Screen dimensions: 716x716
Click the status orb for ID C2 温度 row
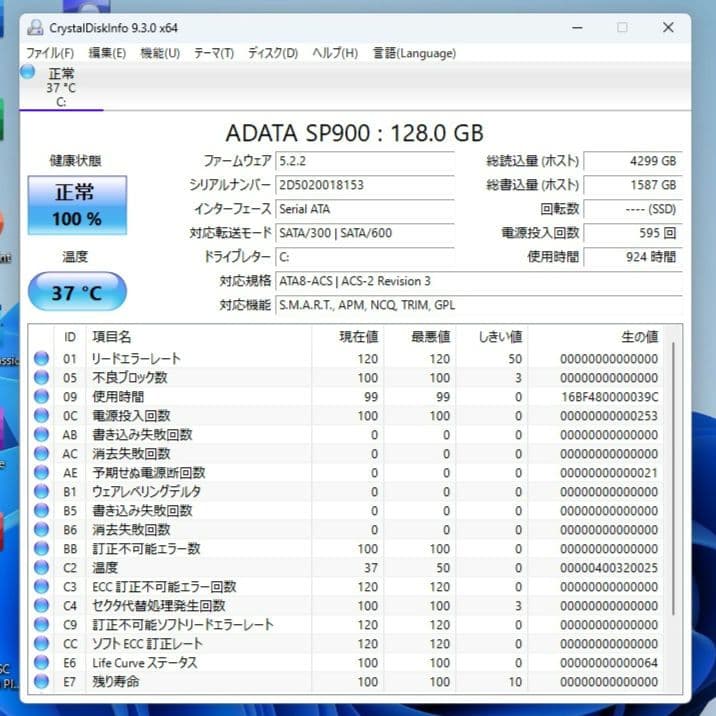pos(42,568)
